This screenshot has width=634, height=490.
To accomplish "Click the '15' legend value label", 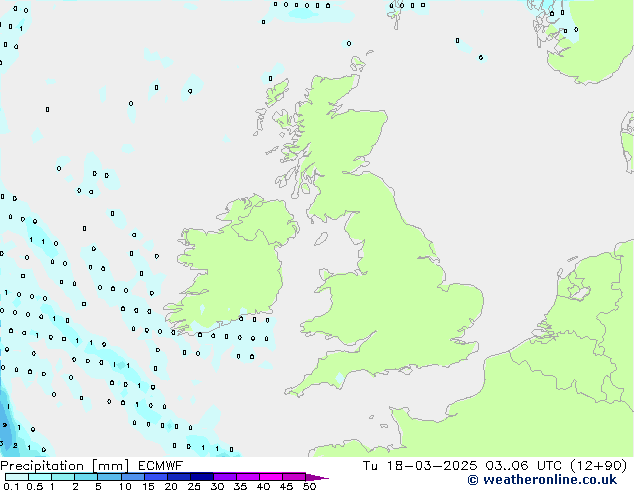I will 148,486.
